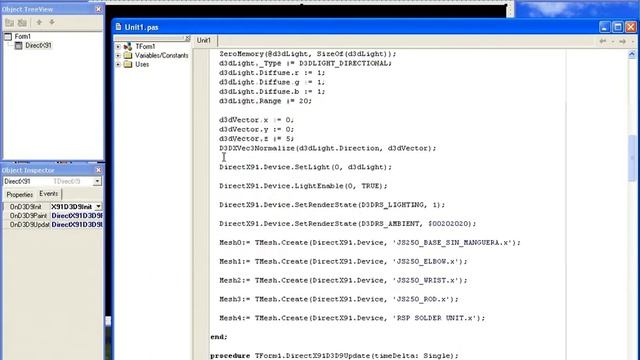Click the LightEnable(0, TRUE) line
Screen dimensions: 640x360
[x=303, y=186]
